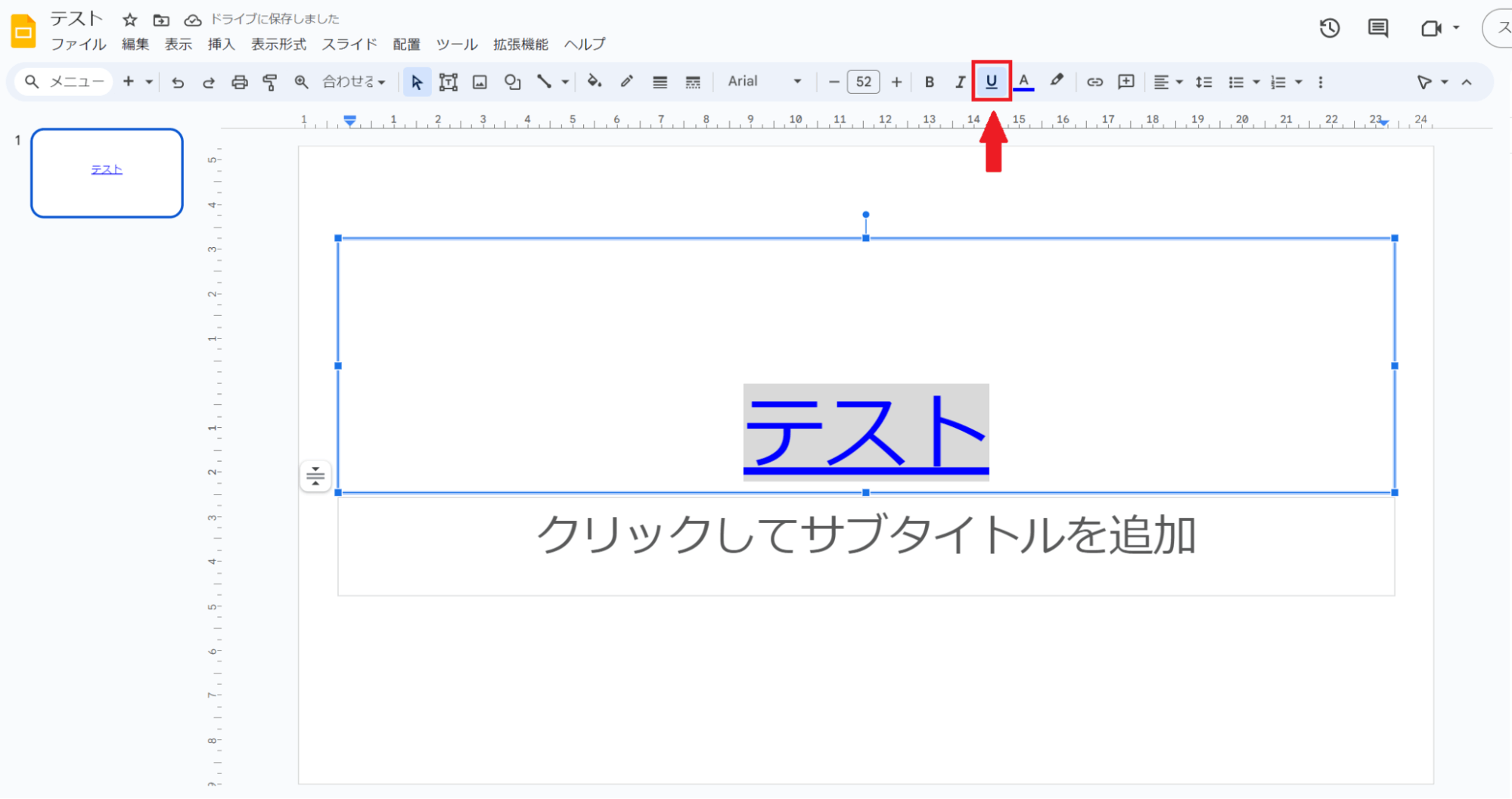Click the メニュー search button
The image size is (1512, 799).
click(x=64, y=82)
